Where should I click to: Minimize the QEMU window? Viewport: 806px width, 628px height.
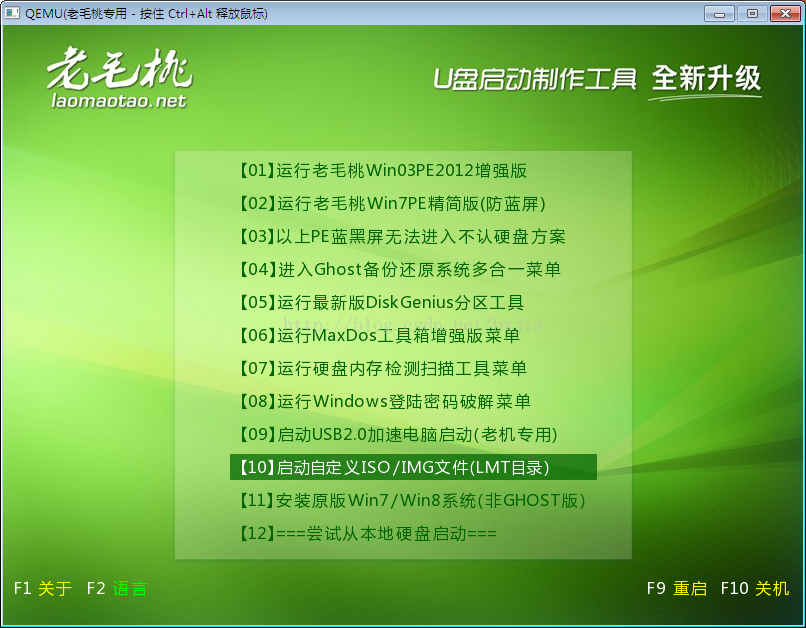click(x=719, y=13)
